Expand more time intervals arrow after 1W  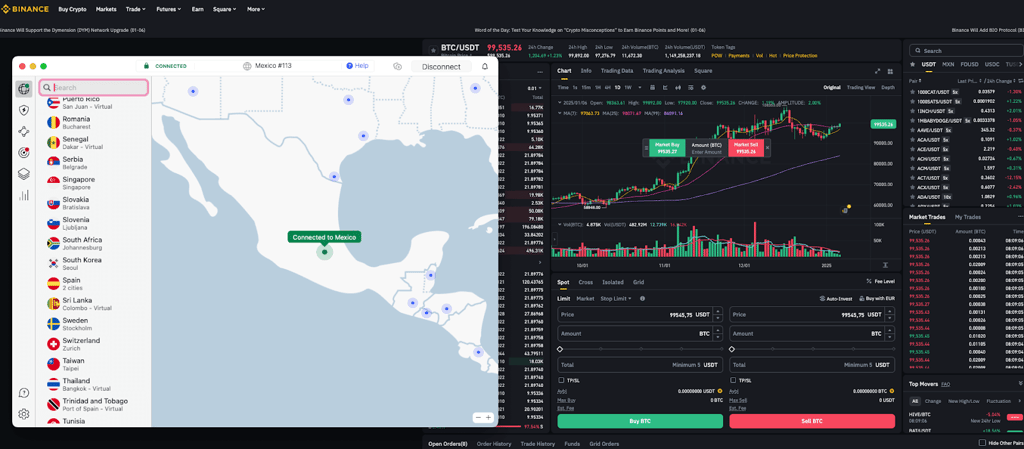[640, 87]
